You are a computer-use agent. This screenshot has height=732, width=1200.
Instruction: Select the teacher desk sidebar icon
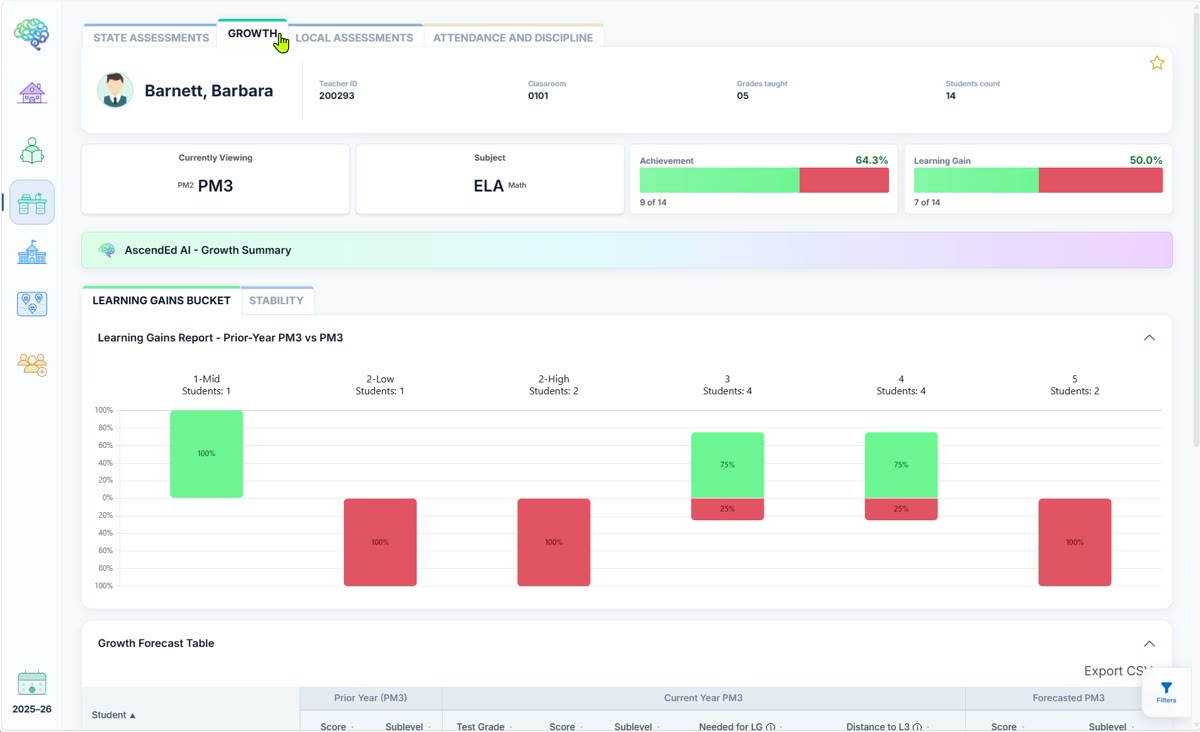pyautogui.click(x=32, y=203)
